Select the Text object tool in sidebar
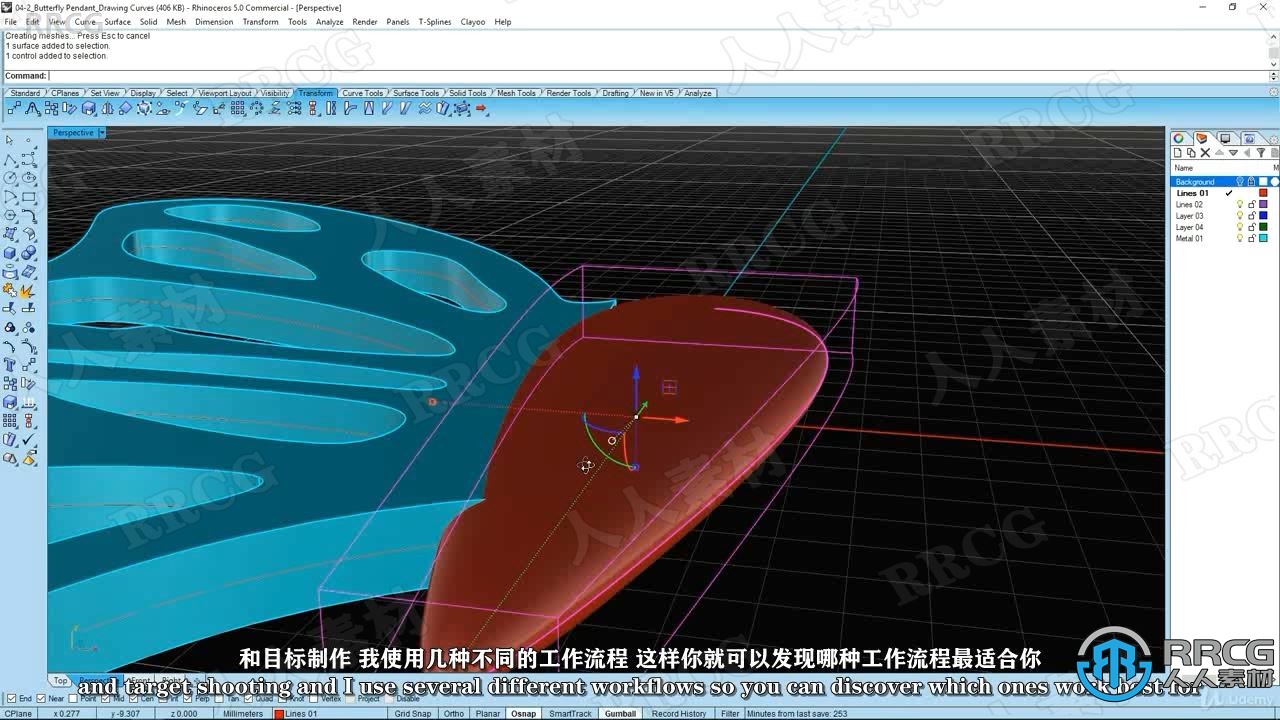Viewport: 1280px width, 720px height. click(10, 365)
